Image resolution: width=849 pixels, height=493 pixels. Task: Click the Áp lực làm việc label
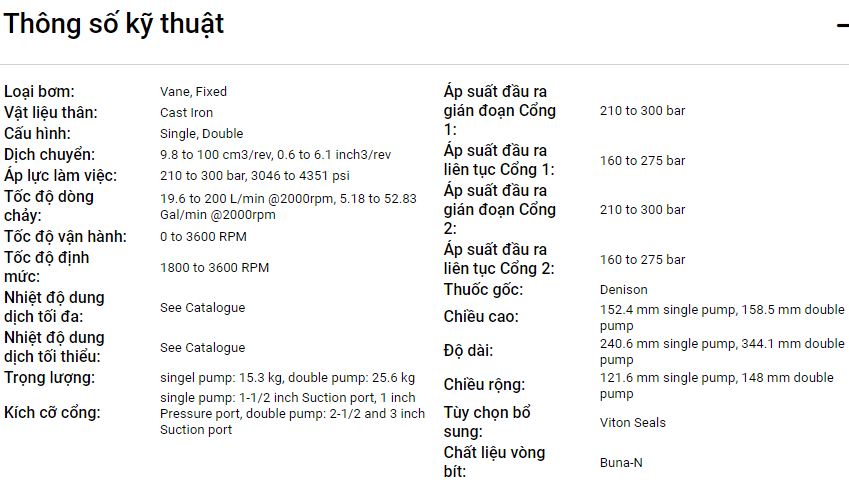click(x=60, y=175)
